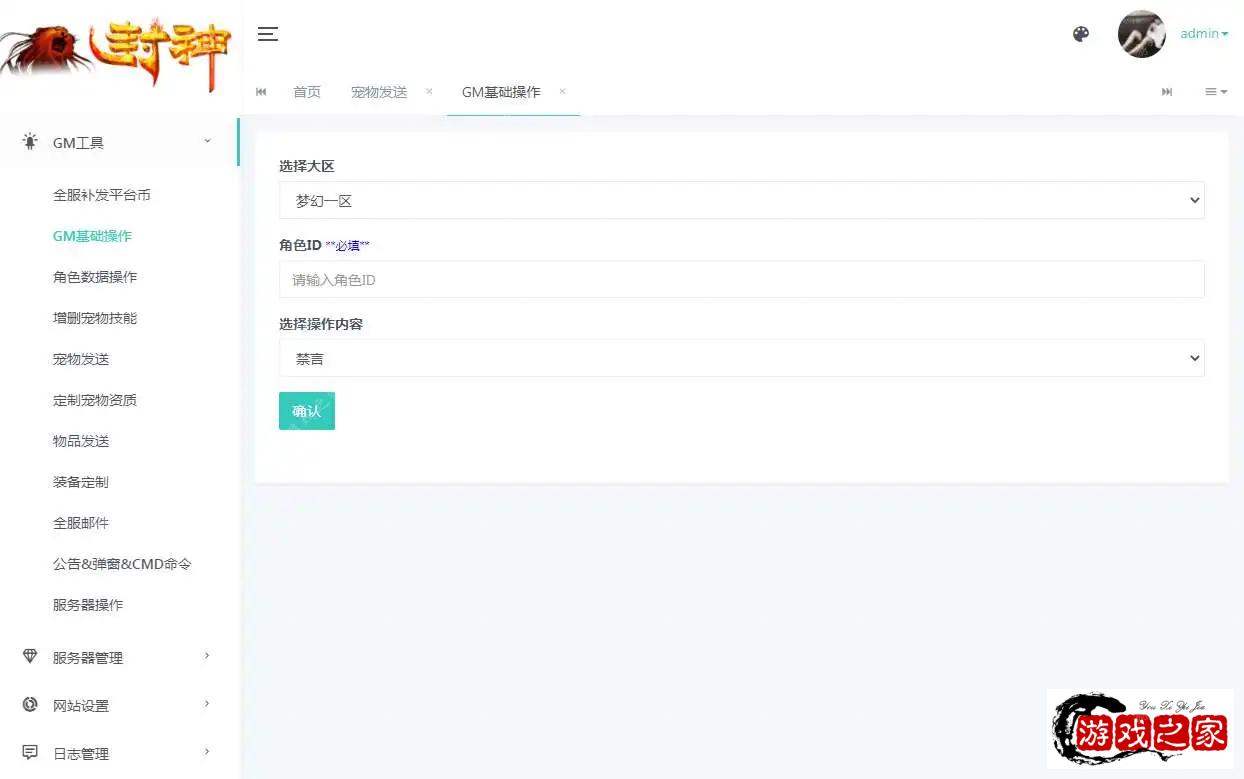Image resolution: width=1244 pixels, height=779 pixels.
Task: Click the 服务器管理 diamond icon
Action: [x=30, y=657]
